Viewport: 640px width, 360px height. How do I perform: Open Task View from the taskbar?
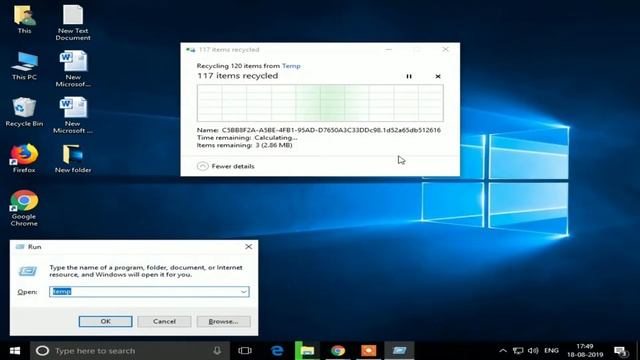coord(245,351)
